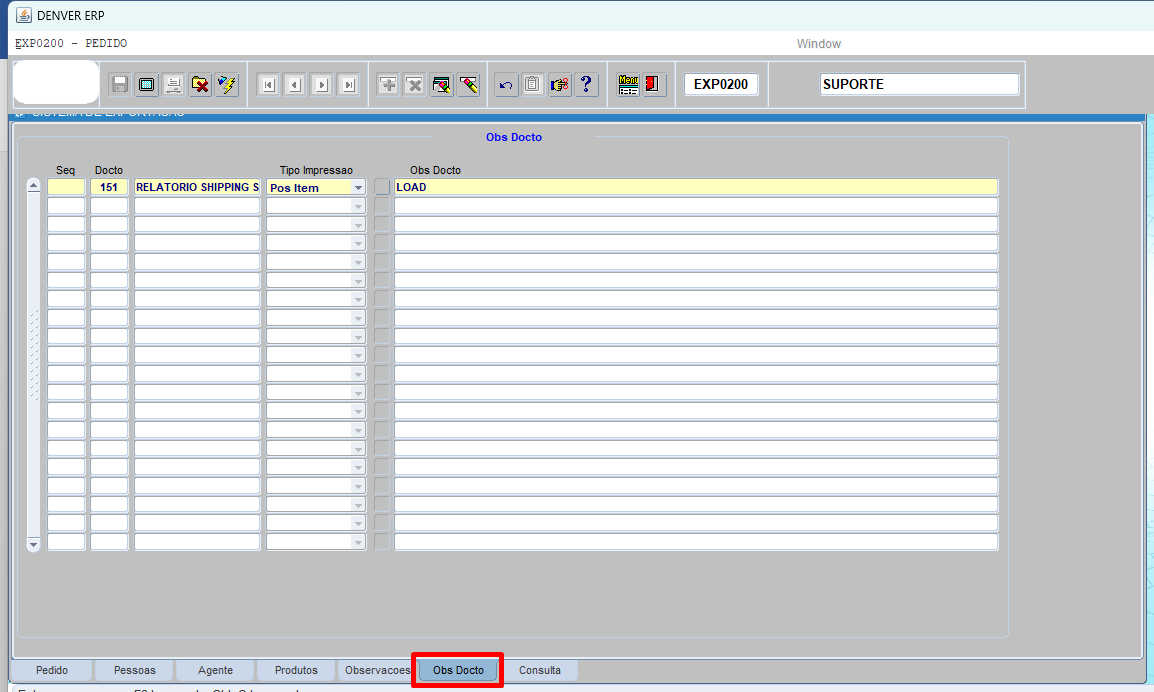Open help with the question mark icon

point(587,85)
